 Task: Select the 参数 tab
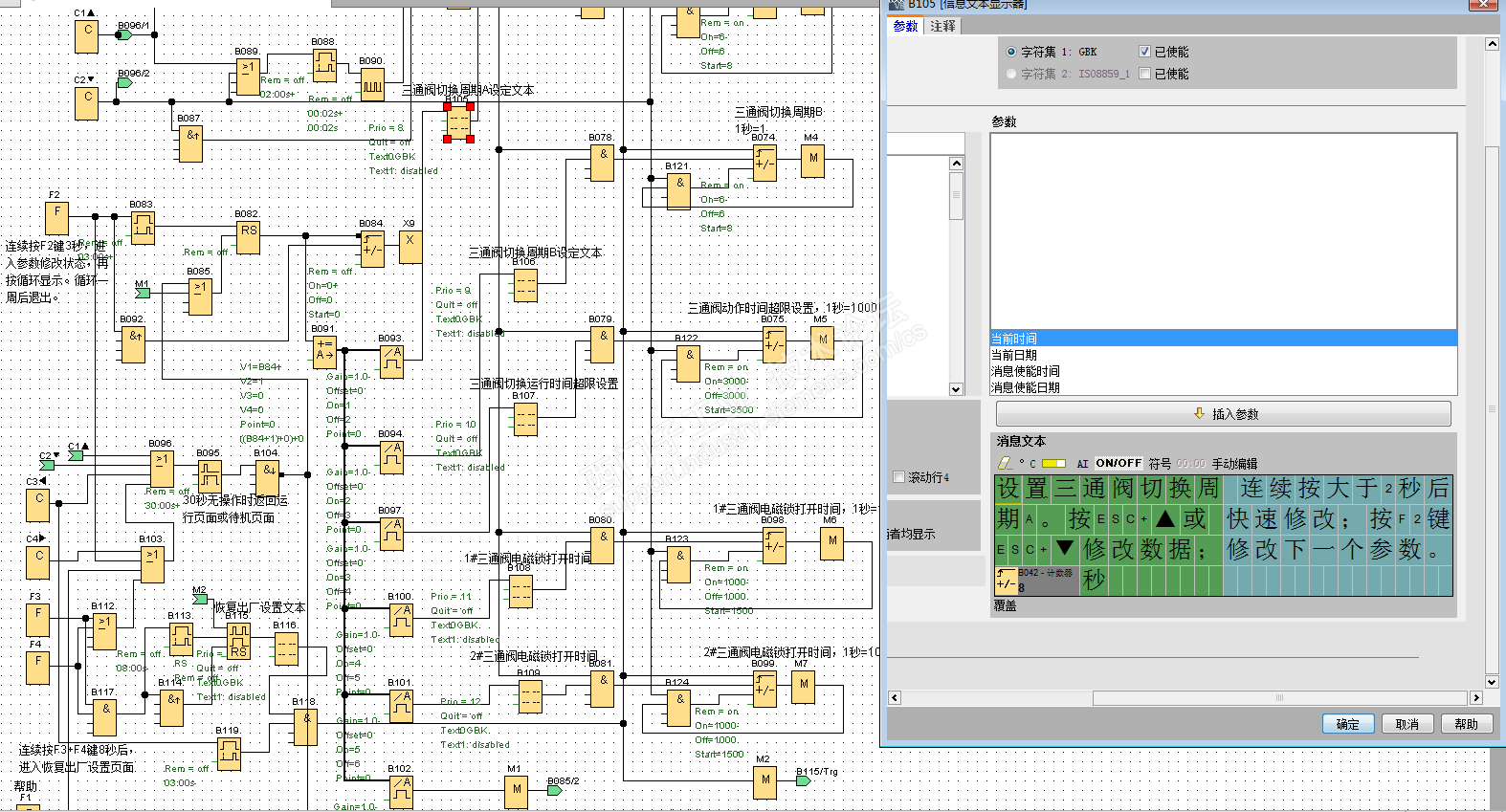tap(905, 26)
